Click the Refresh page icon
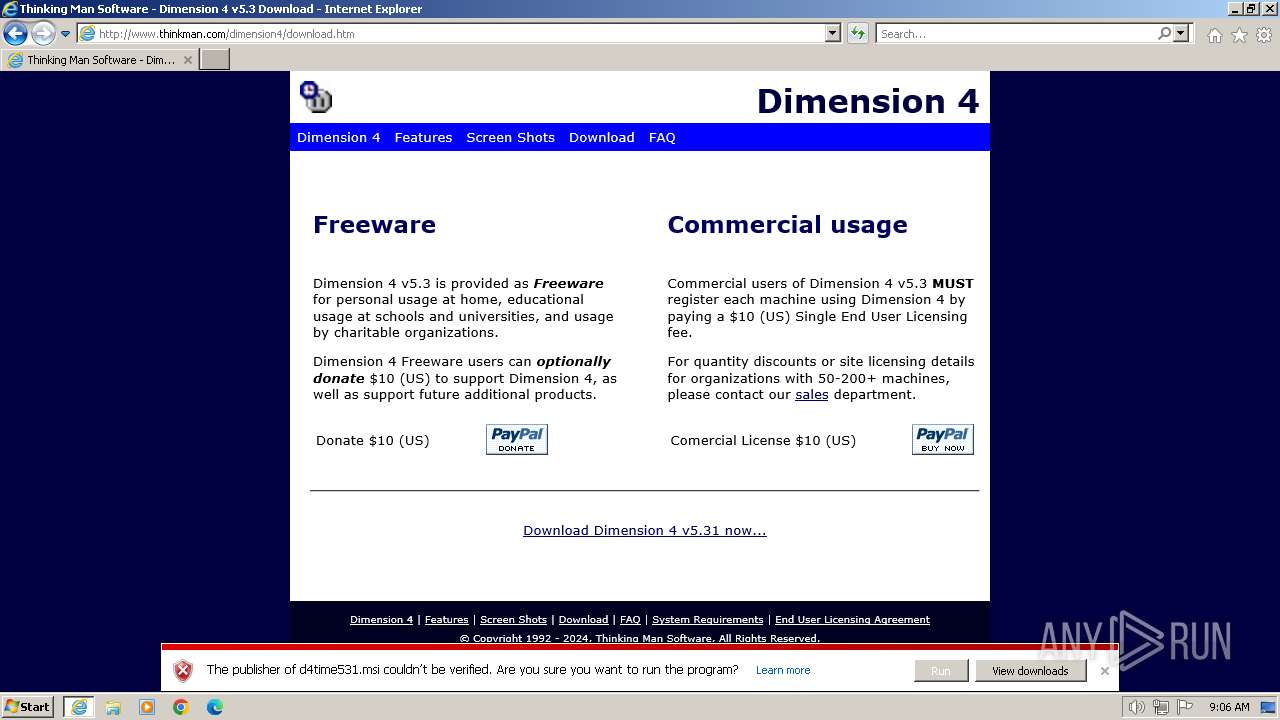The width and height of the screenshot is (1280, 720). pyautogui.click(x=858, y=33)
